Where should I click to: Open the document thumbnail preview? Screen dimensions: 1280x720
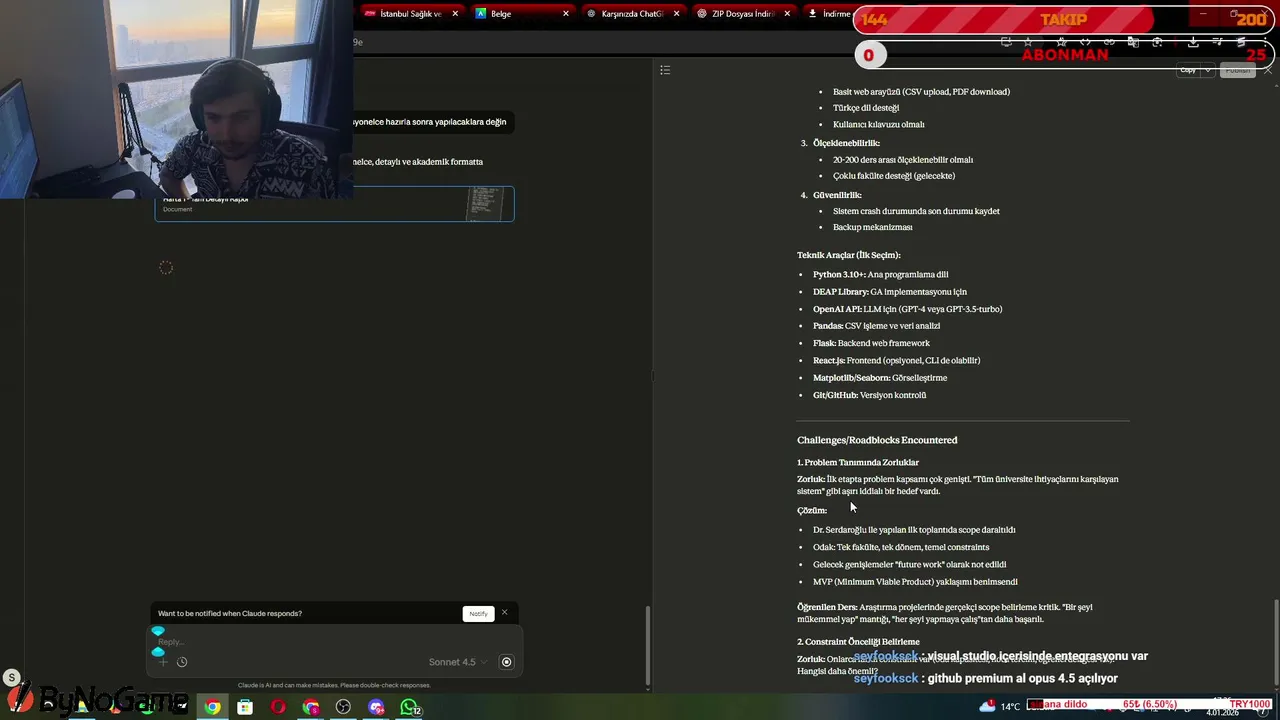coord(486,203)
